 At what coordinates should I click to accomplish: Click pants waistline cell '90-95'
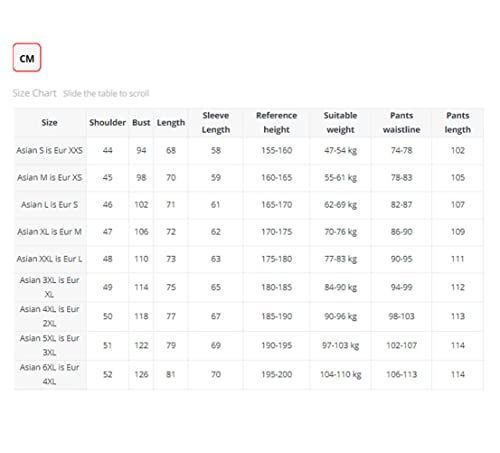(x=401, y=259)
